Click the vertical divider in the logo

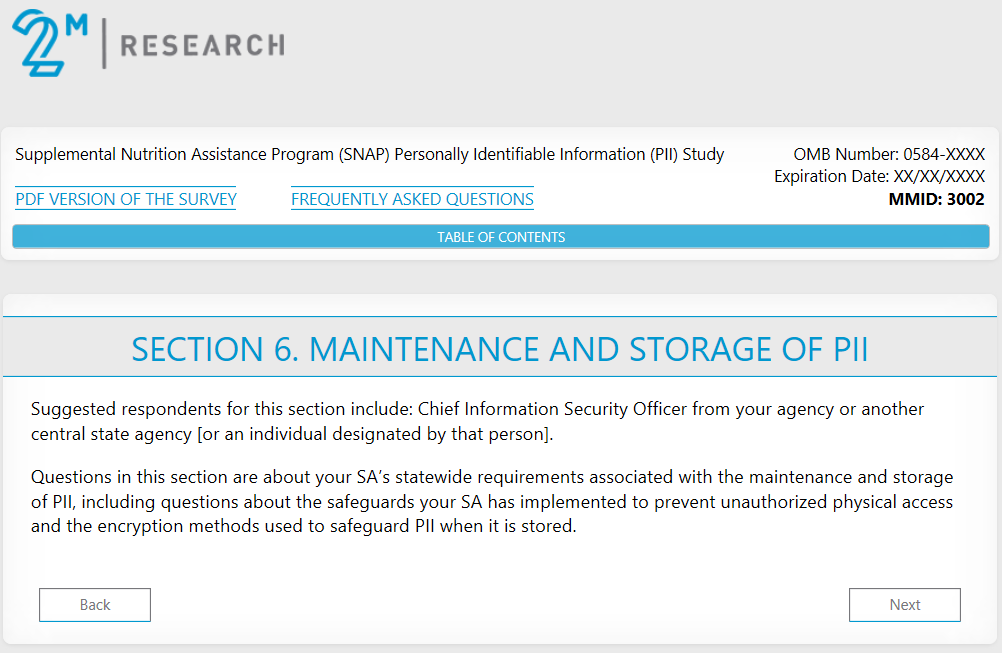pos(103,43)
